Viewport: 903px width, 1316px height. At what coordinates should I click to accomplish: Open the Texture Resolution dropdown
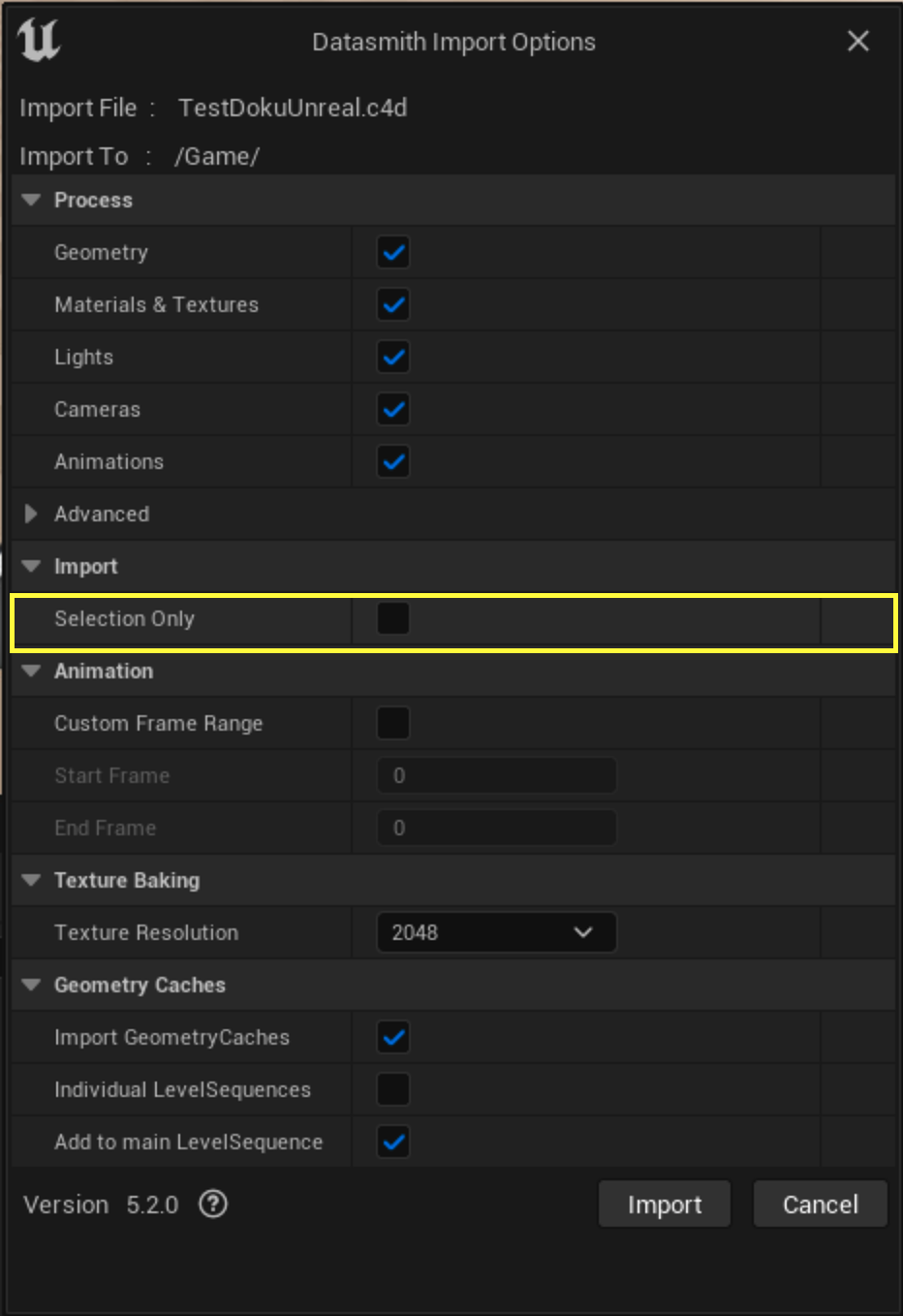click(496, 932)
